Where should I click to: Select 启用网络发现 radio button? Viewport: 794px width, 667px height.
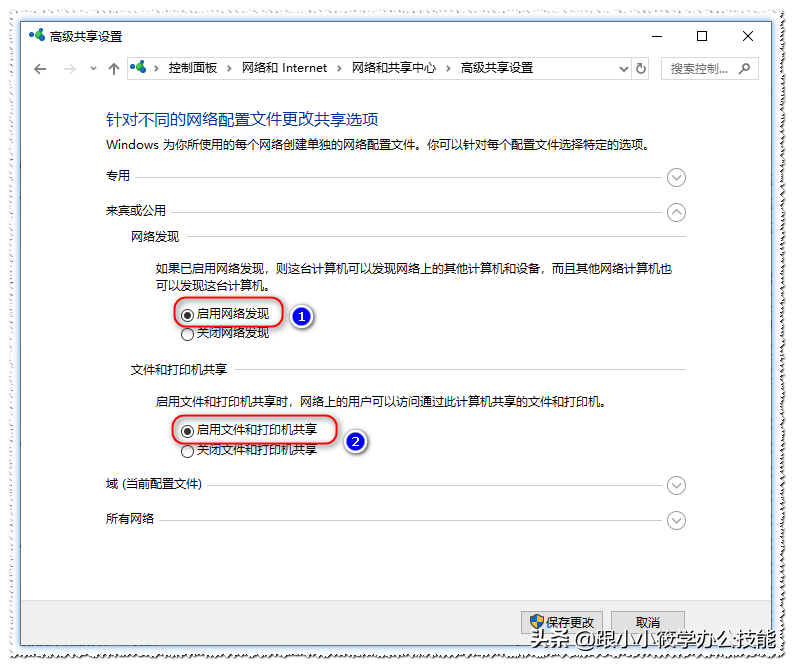pos(187,315)
